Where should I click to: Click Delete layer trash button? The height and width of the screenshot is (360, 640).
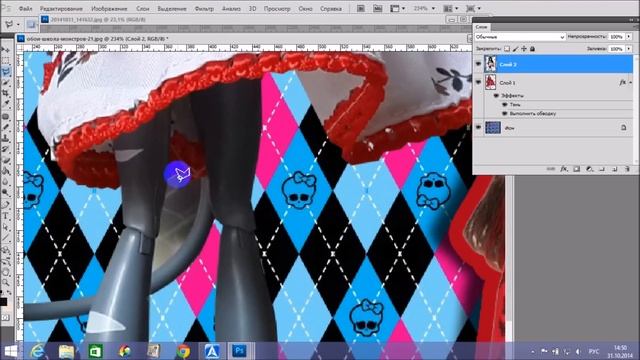click(627, 169)
